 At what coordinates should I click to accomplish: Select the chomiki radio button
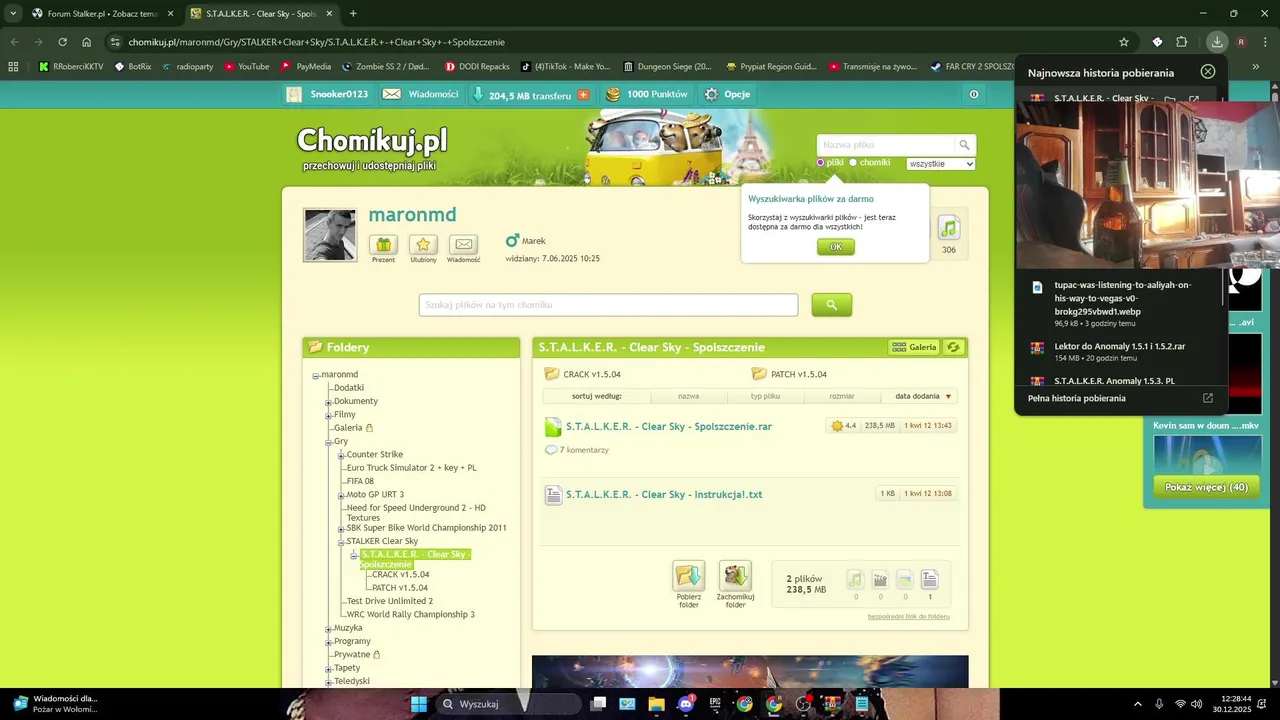[853, 162]
